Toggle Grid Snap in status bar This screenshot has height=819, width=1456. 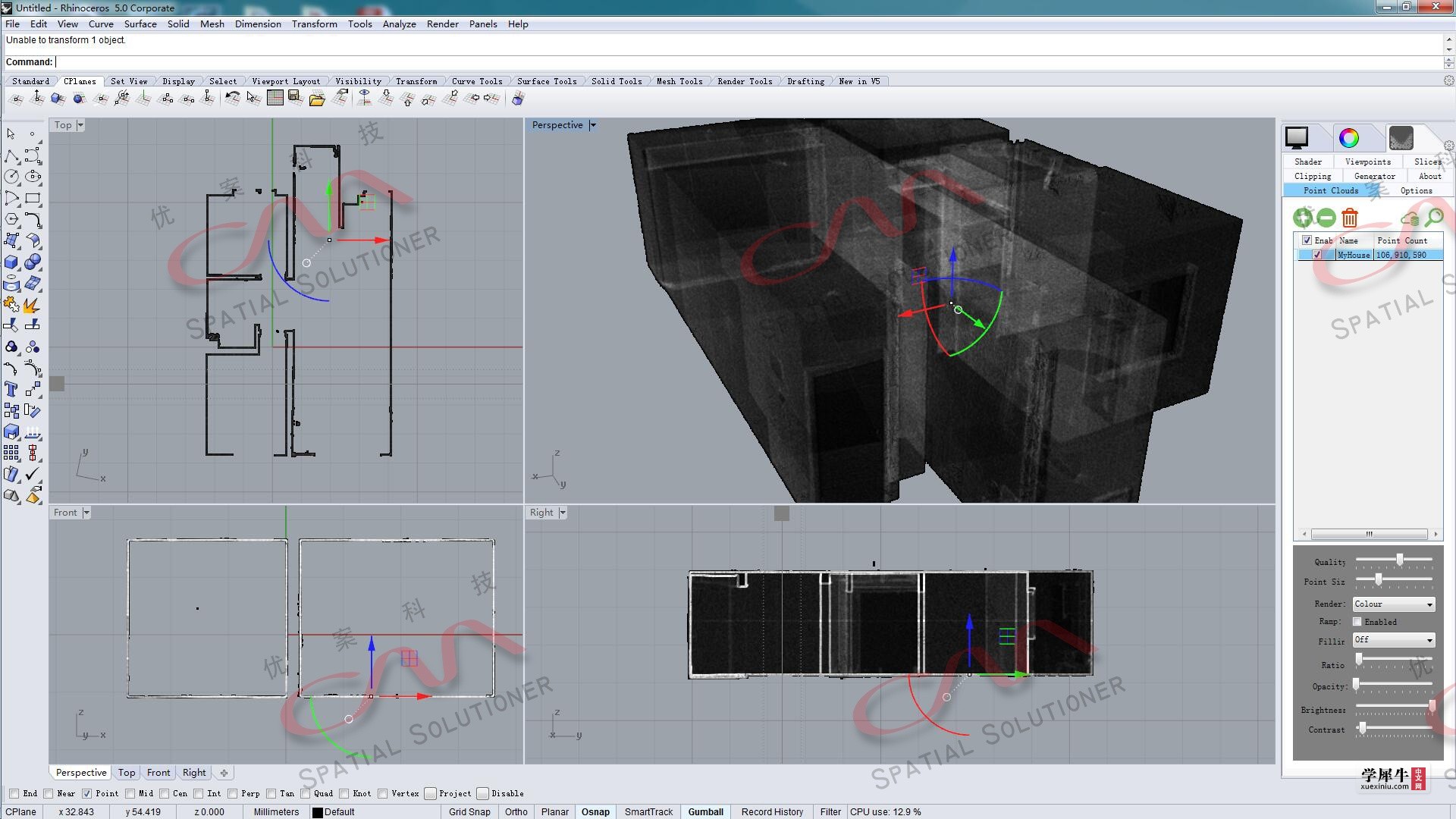(469, 811)
